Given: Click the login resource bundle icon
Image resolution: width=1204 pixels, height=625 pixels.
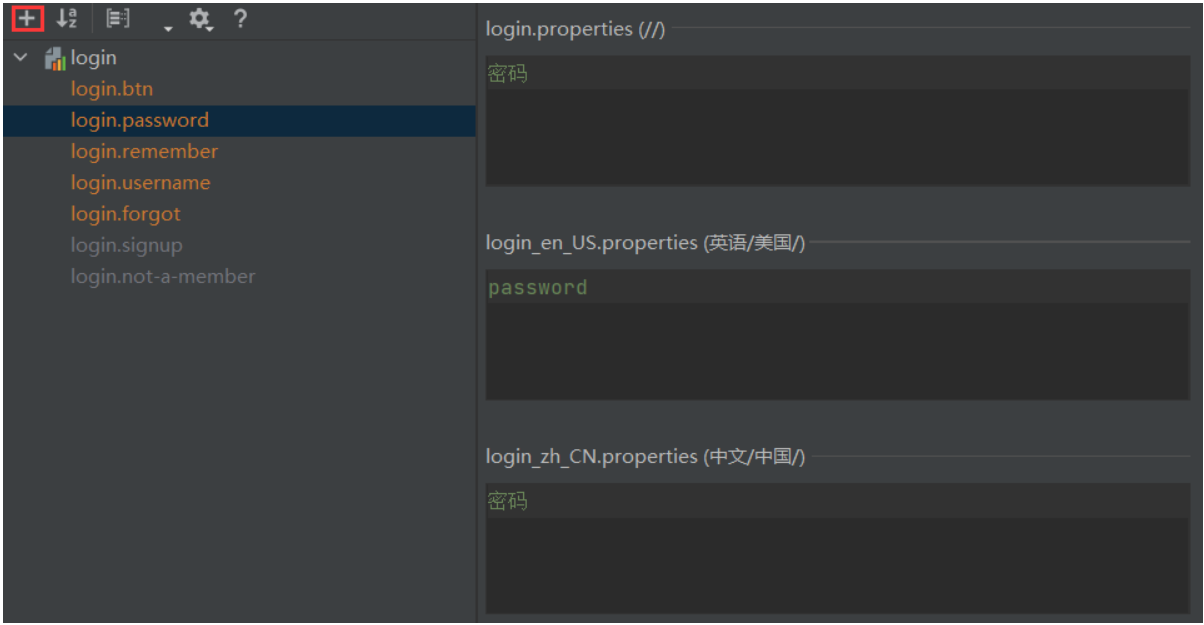Looking at the screenshot, I should (x=55, y=59).
